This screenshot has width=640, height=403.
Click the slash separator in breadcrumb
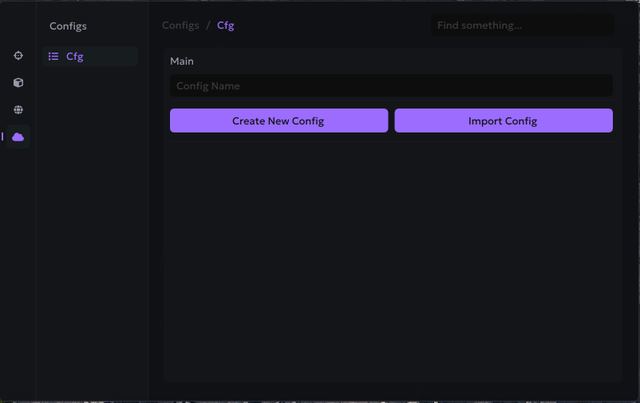[208, 25]
